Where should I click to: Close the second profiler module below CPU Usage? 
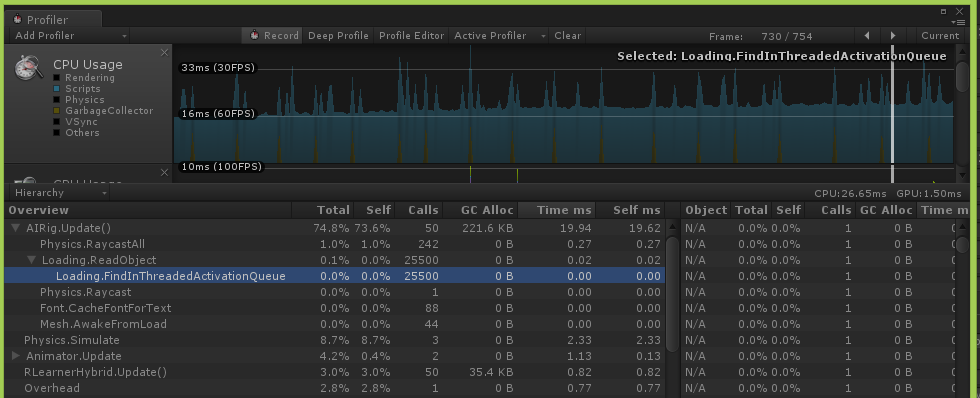[164, 172]
